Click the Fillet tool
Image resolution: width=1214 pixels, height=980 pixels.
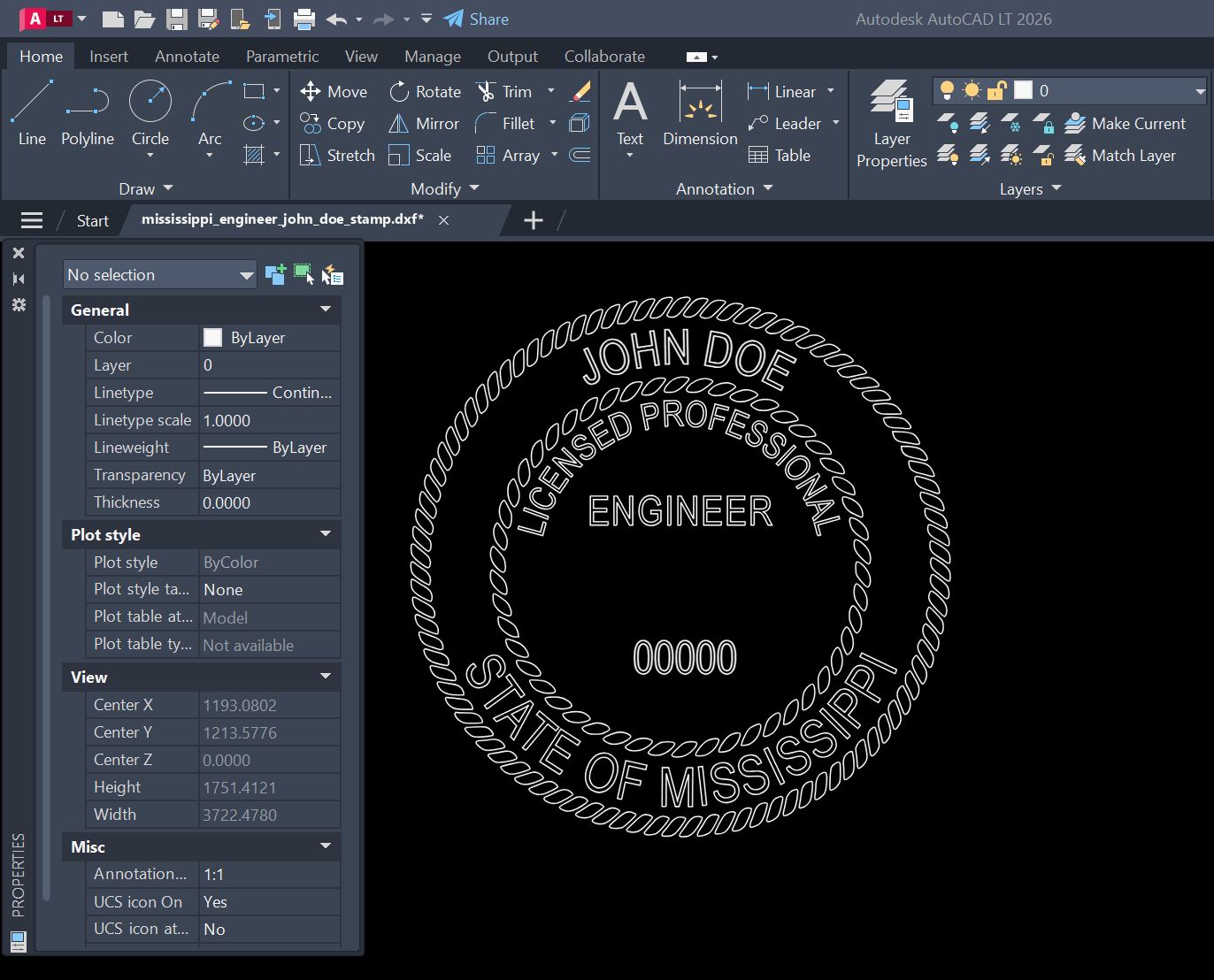pos(505,124)
